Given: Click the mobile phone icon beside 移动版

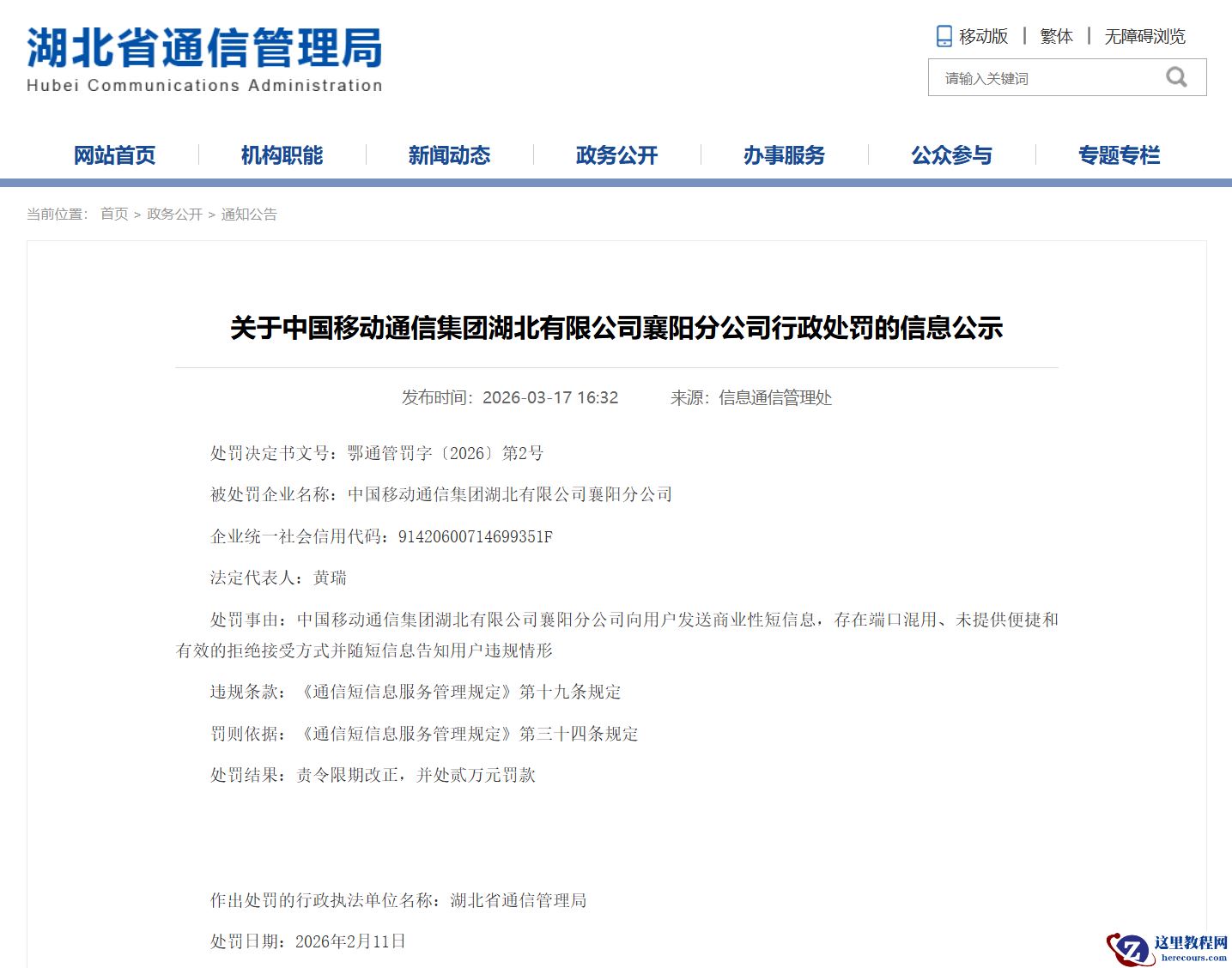Looking at the screenshot, I should pyautogui.click(x=944, y=36).
